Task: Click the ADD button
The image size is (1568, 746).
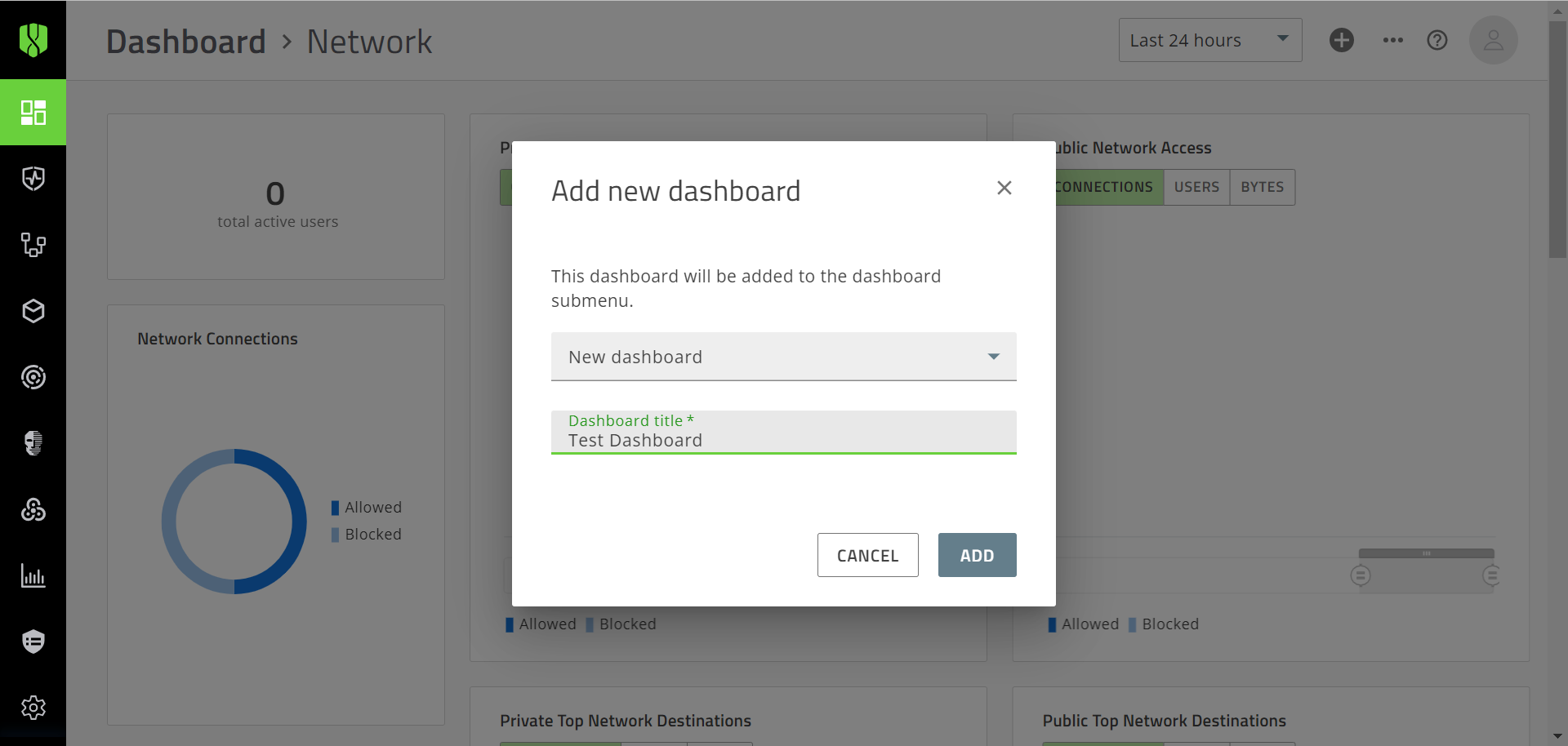Action: 978,555
